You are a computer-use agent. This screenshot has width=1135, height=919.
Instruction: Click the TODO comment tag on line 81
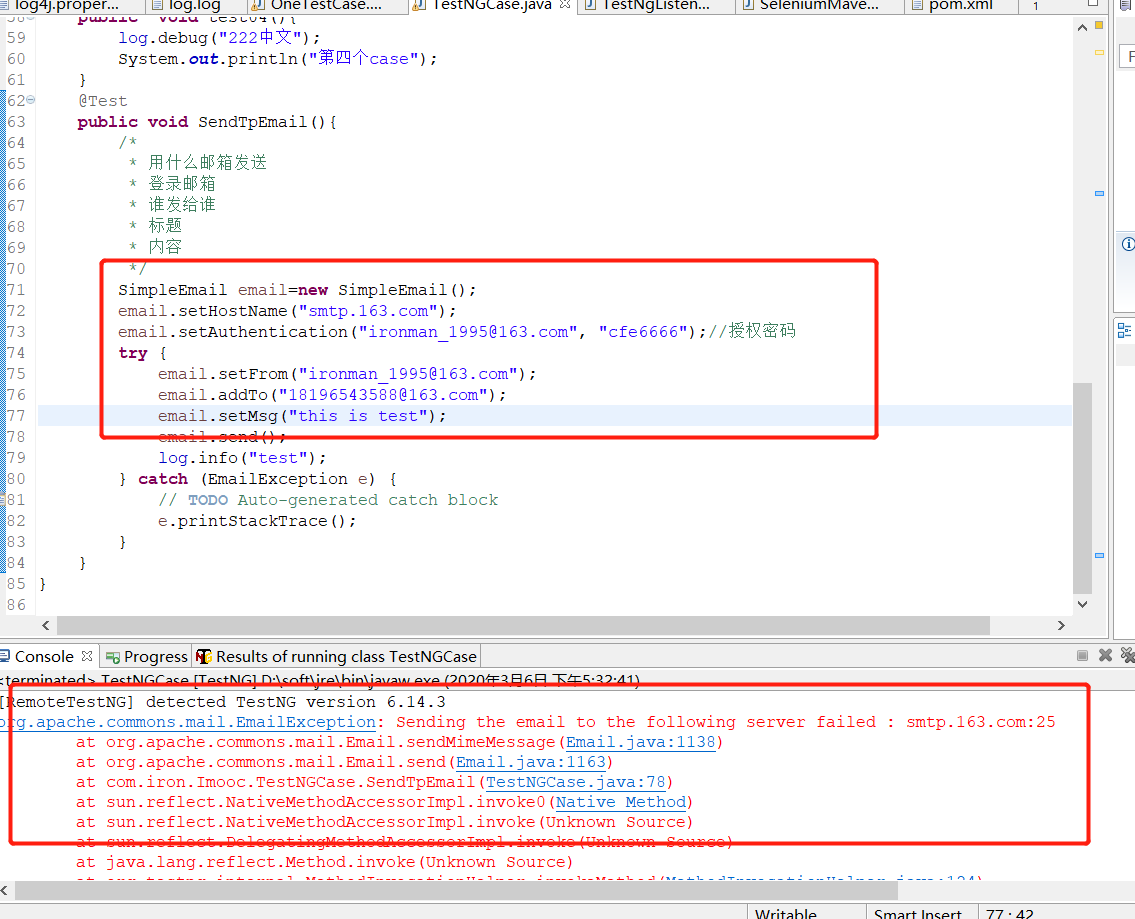click(208, 500)
